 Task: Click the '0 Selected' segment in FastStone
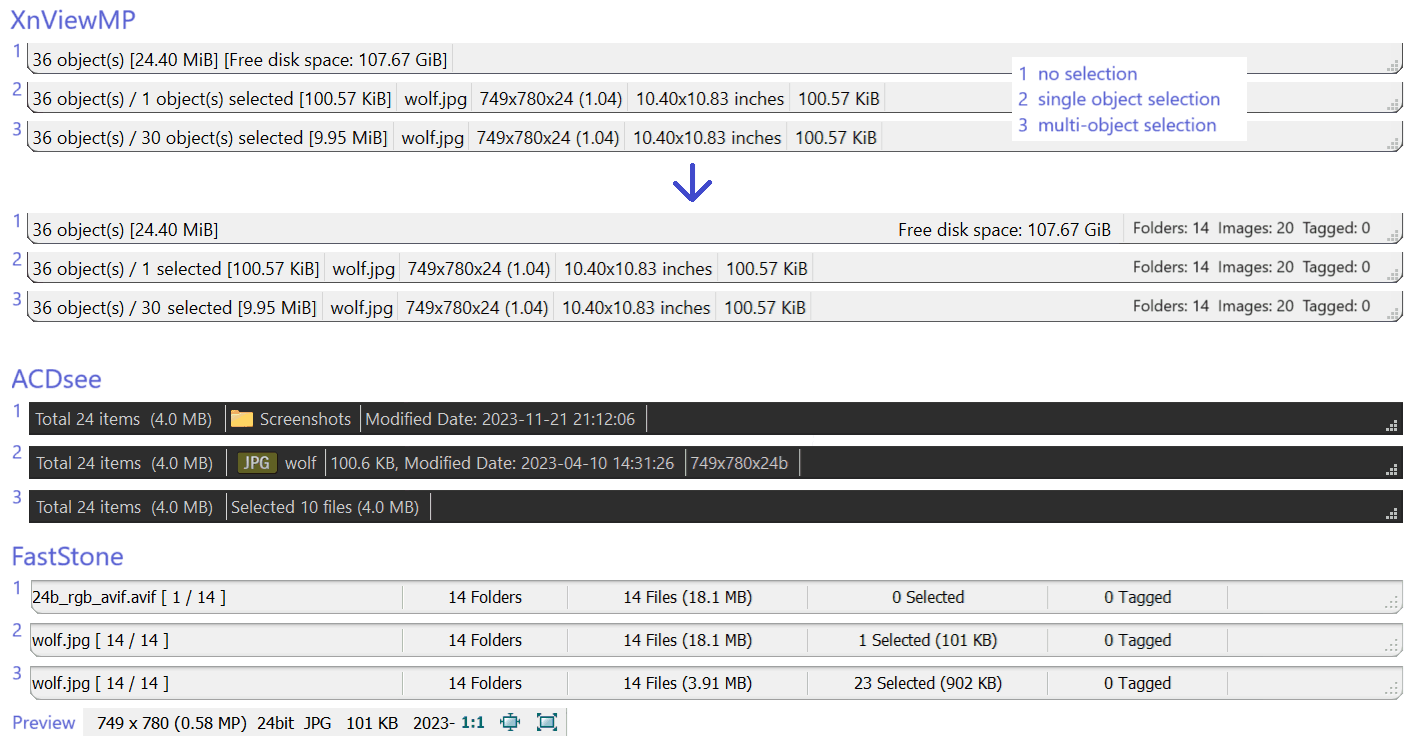pyautogui.click(x=928, y=597)
